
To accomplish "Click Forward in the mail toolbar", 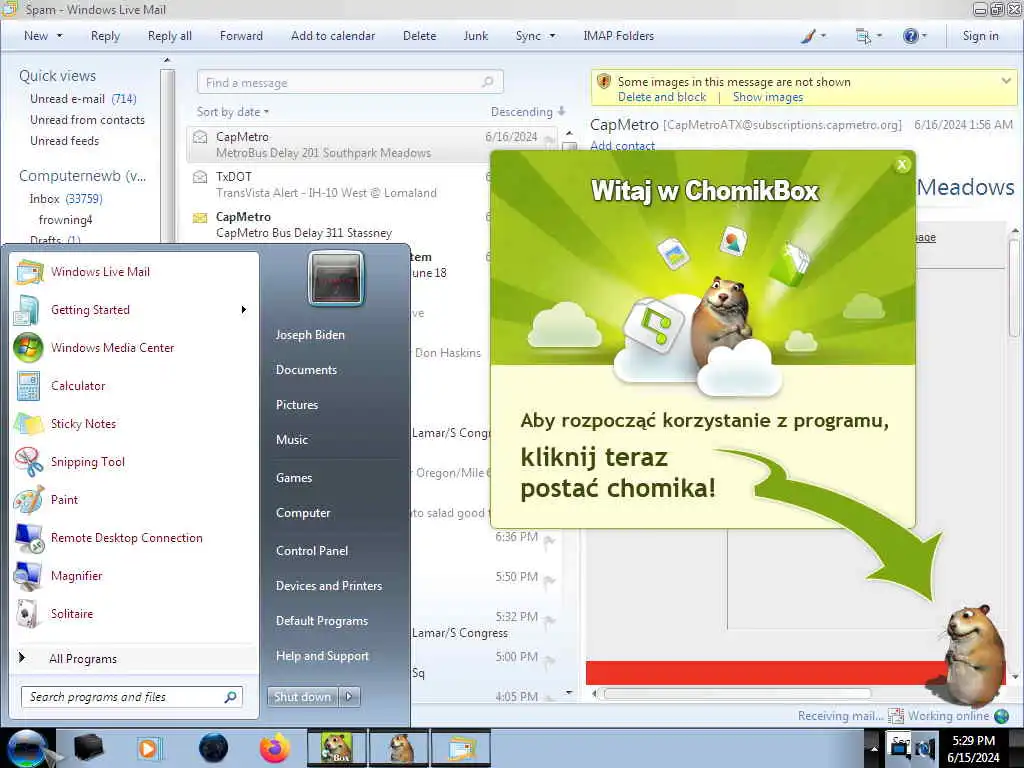I will 241,36.
